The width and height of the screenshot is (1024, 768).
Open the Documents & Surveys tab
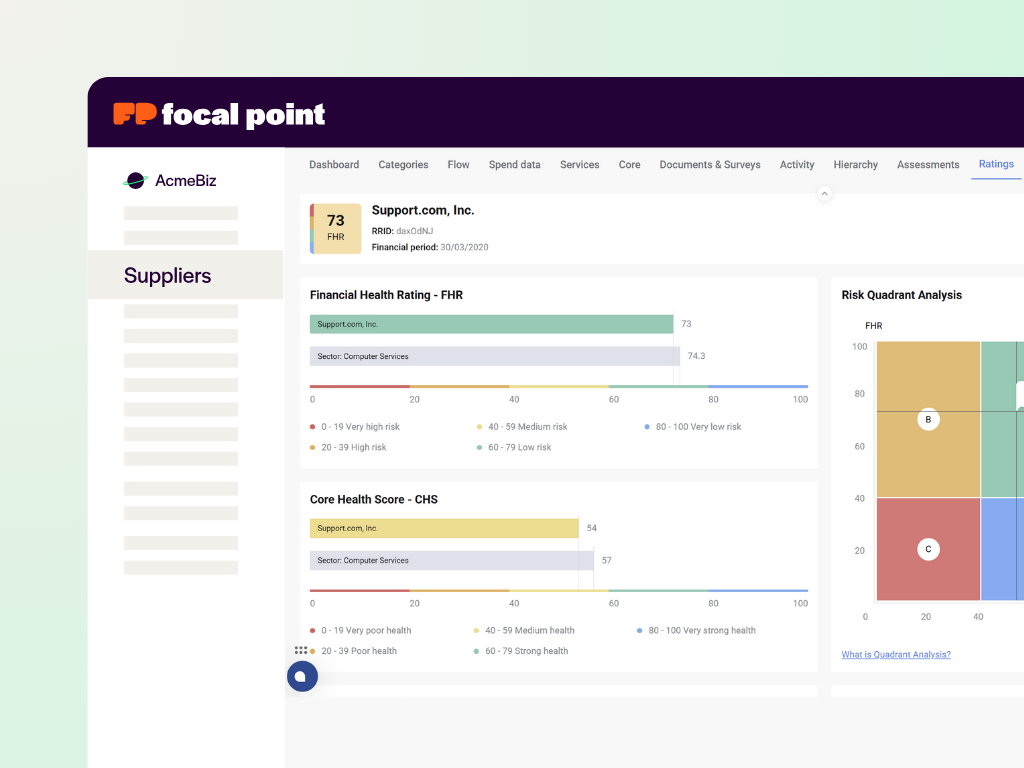[x=710, y=164]
